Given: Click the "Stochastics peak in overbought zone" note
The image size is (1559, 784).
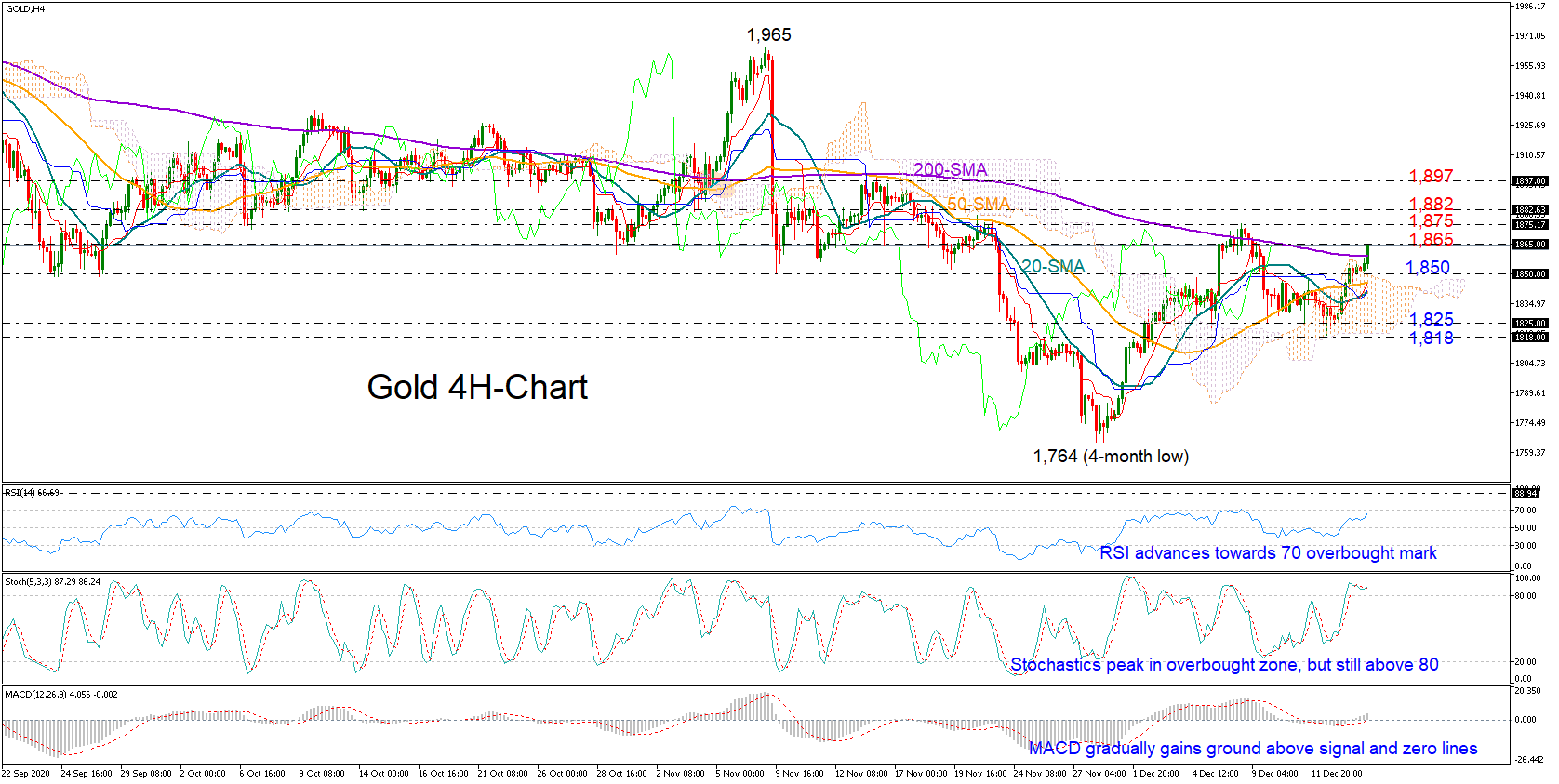Looking at the screenshot, I should pos(1224,665).
